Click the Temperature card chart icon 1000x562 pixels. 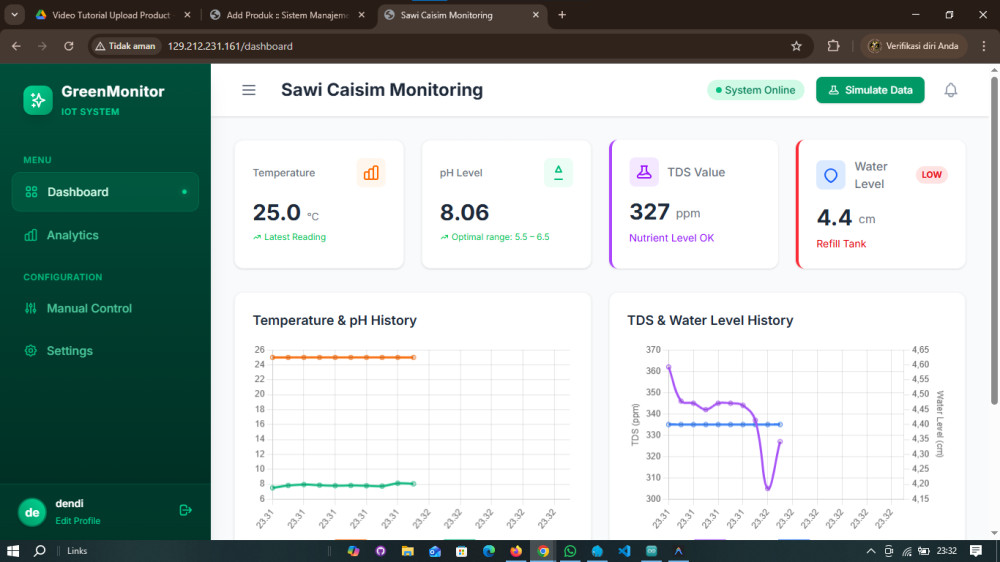tap(371, 173)
